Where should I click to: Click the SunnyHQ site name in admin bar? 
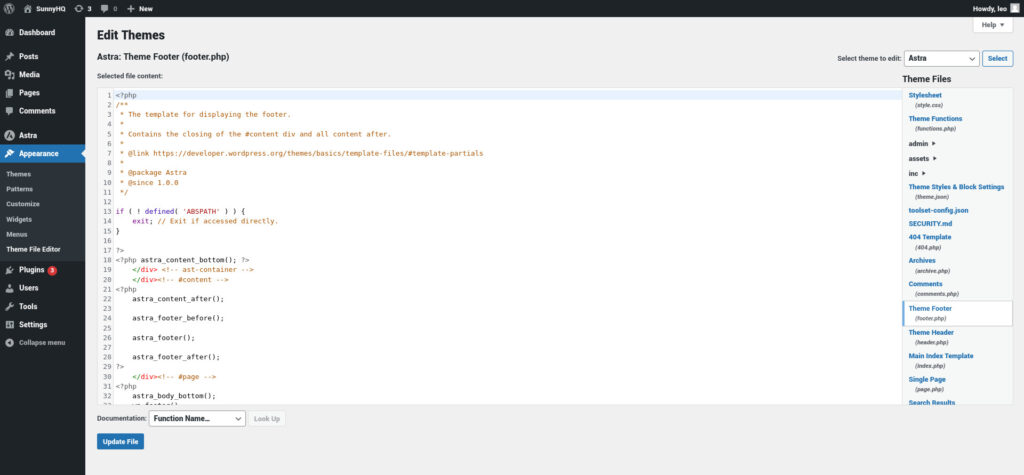[x=50, y=8]
